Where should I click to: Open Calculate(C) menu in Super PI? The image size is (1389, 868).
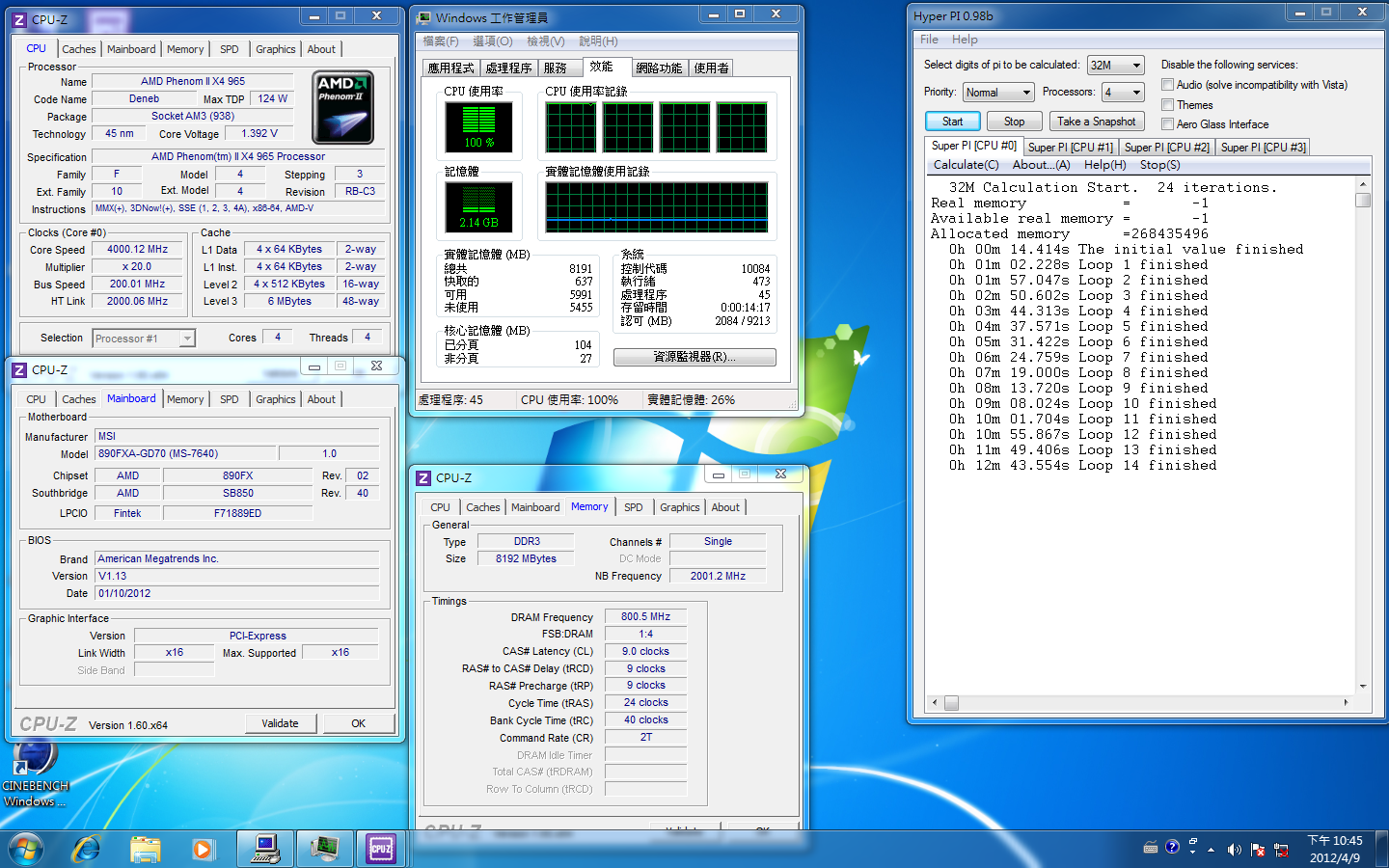tap(966, 165)
